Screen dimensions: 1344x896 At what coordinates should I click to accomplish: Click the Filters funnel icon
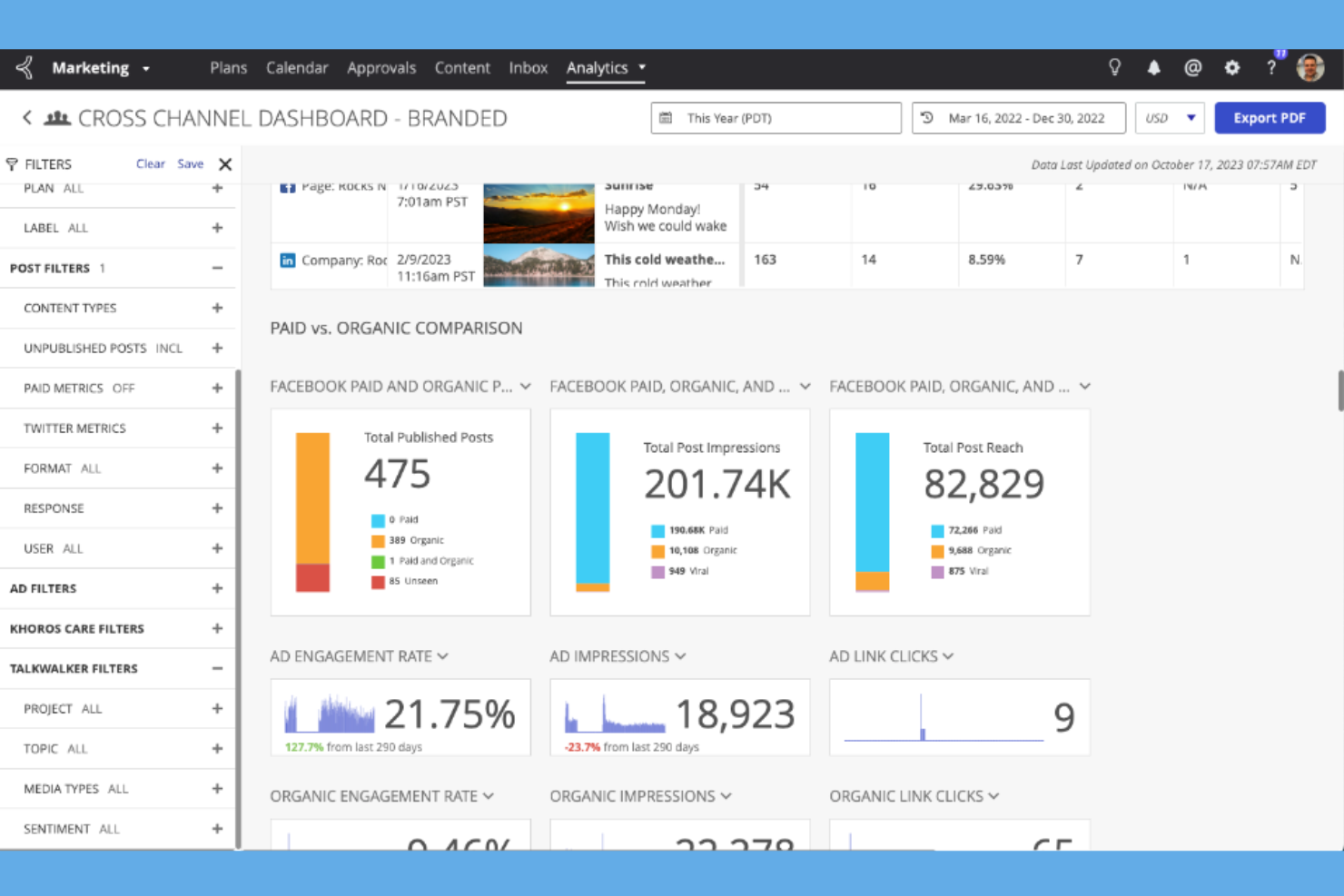[12, 164]
